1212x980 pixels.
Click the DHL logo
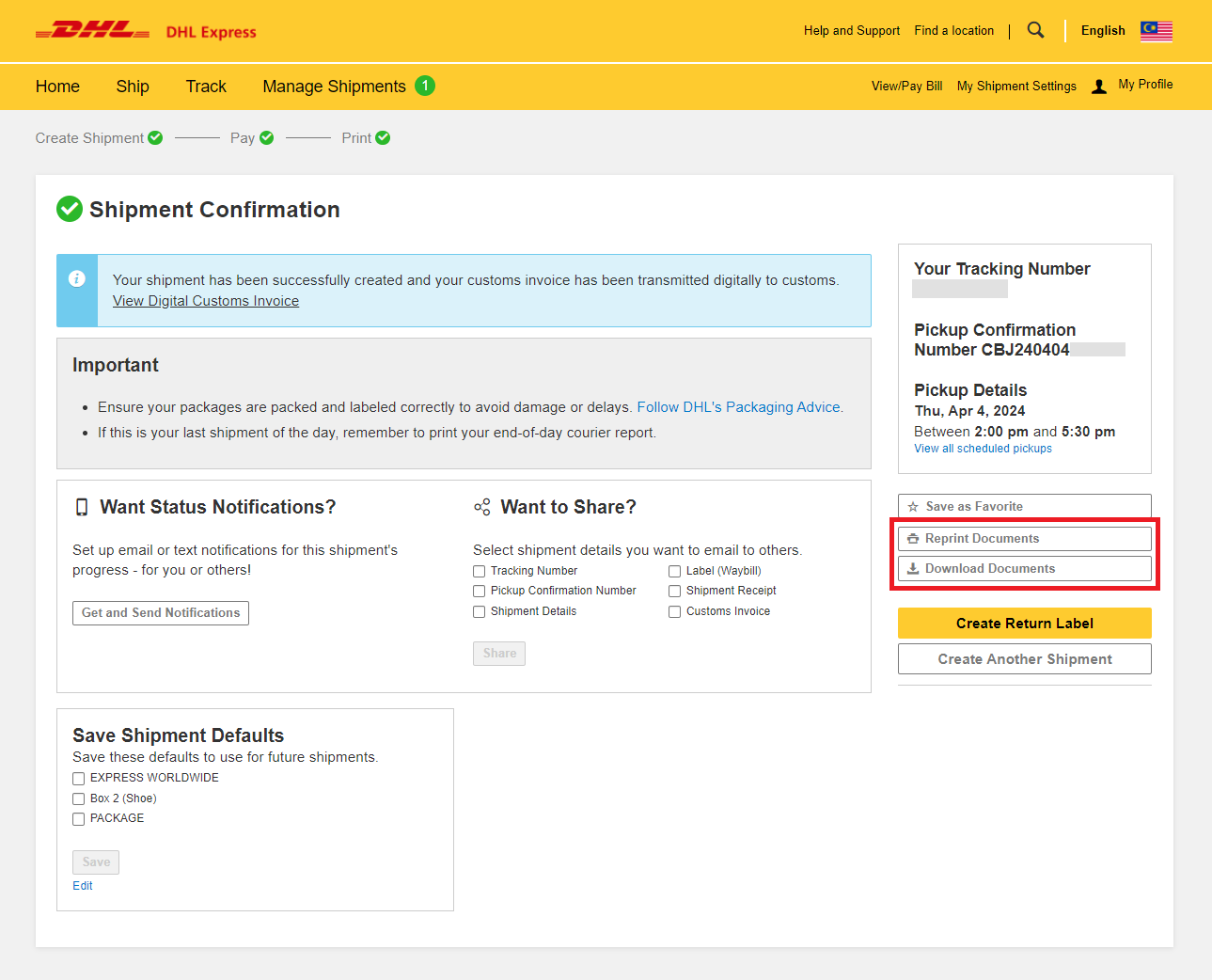[92, 30]
